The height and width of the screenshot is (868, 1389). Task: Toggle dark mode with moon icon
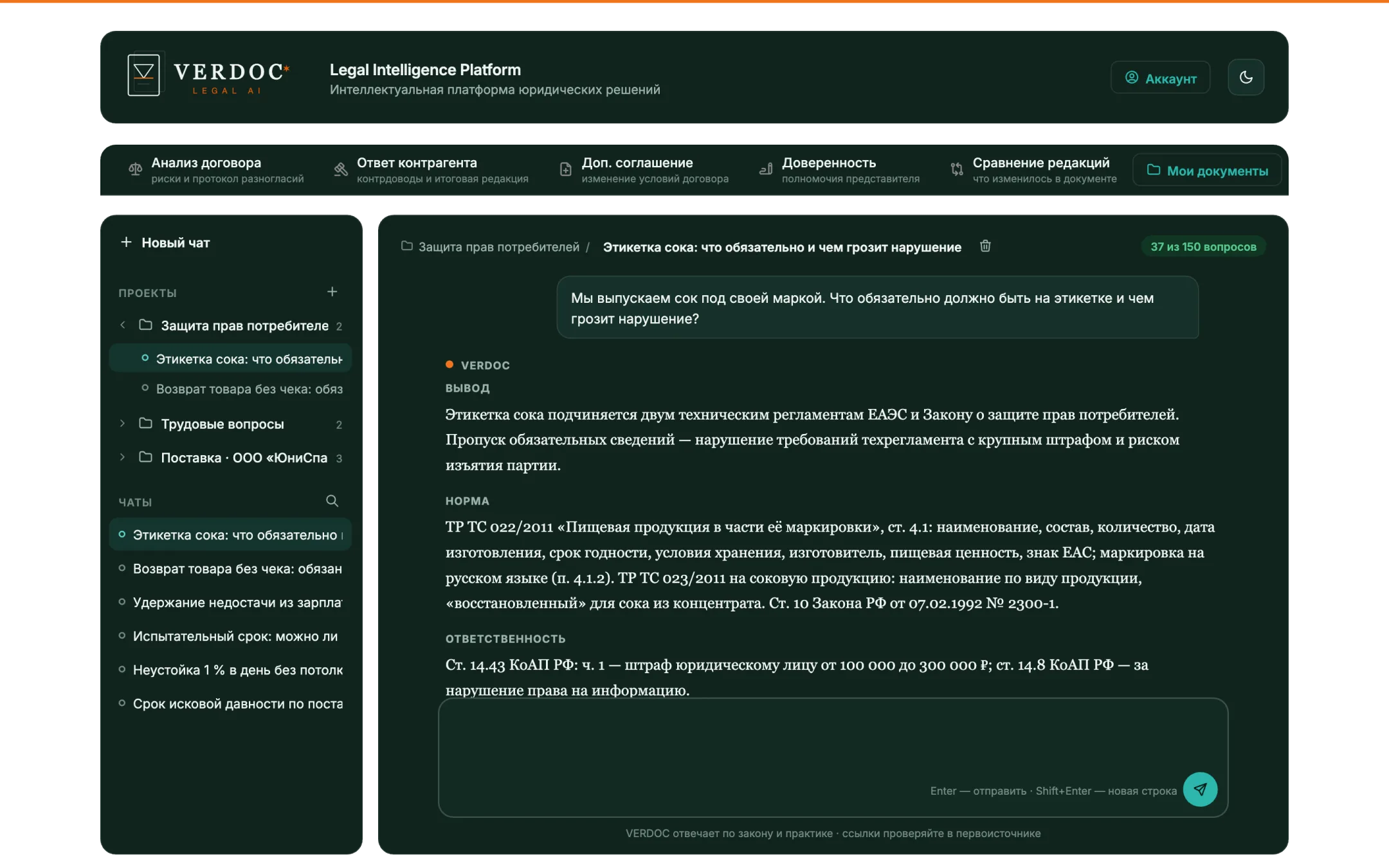pos(1246,77)
